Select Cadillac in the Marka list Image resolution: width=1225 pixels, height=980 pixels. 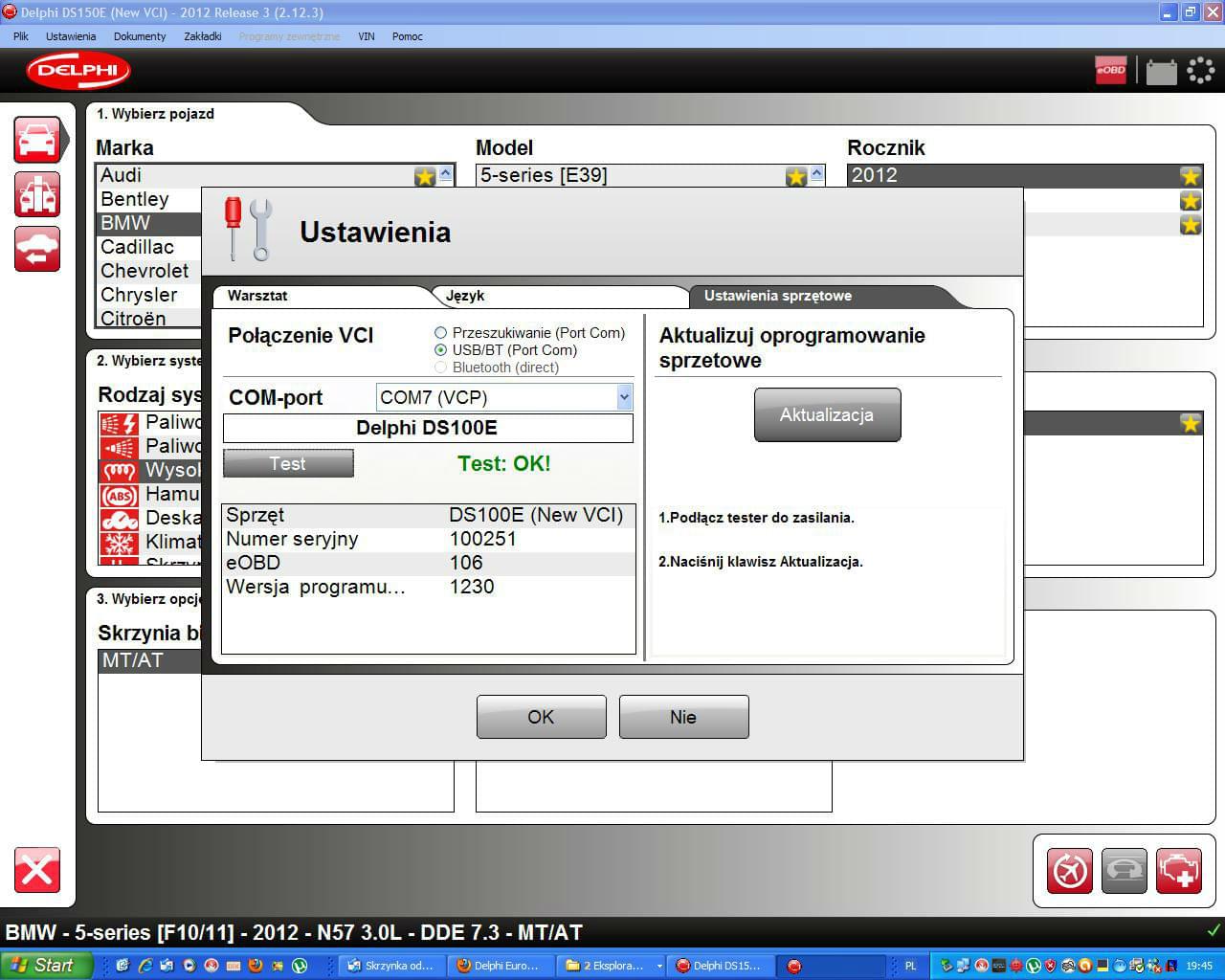149,247
